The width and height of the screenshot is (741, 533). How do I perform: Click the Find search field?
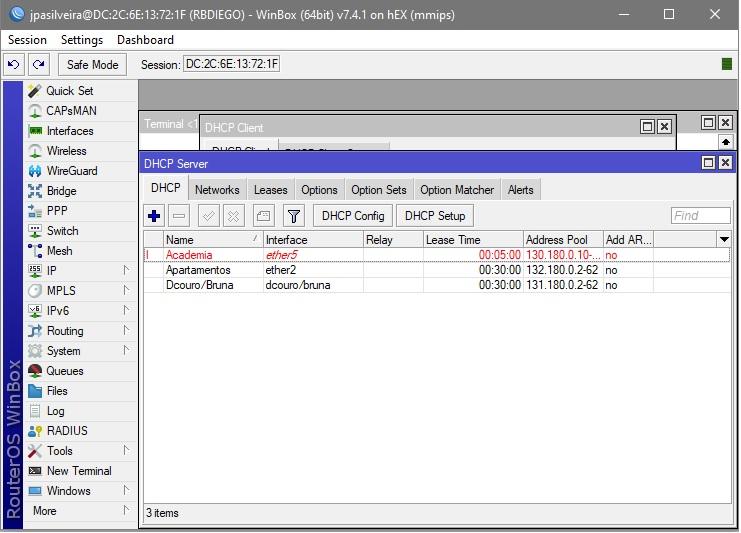tap(700, 216)
